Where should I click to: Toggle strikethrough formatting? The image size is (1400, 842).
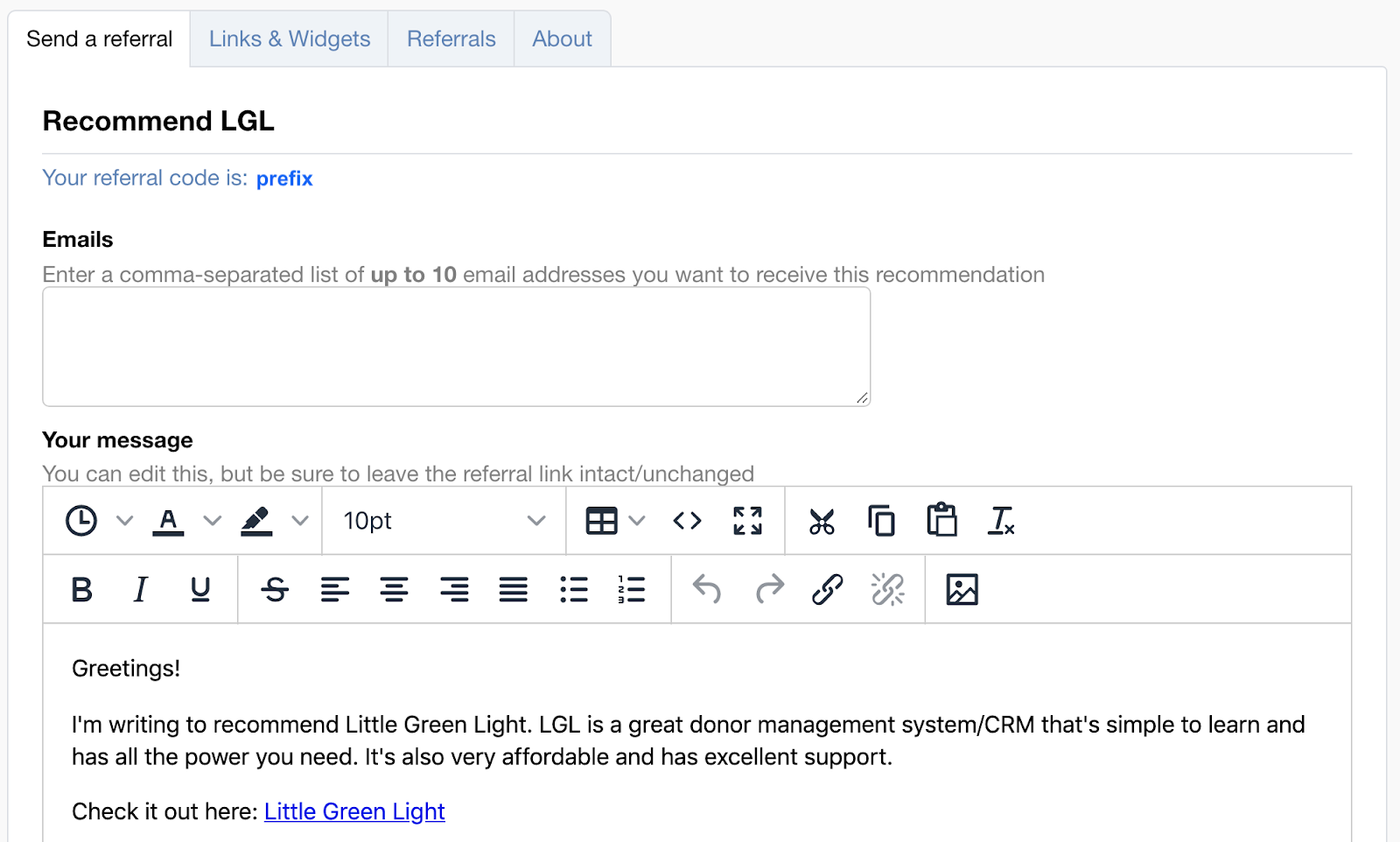pyautogui.click(x=275, y=590)
